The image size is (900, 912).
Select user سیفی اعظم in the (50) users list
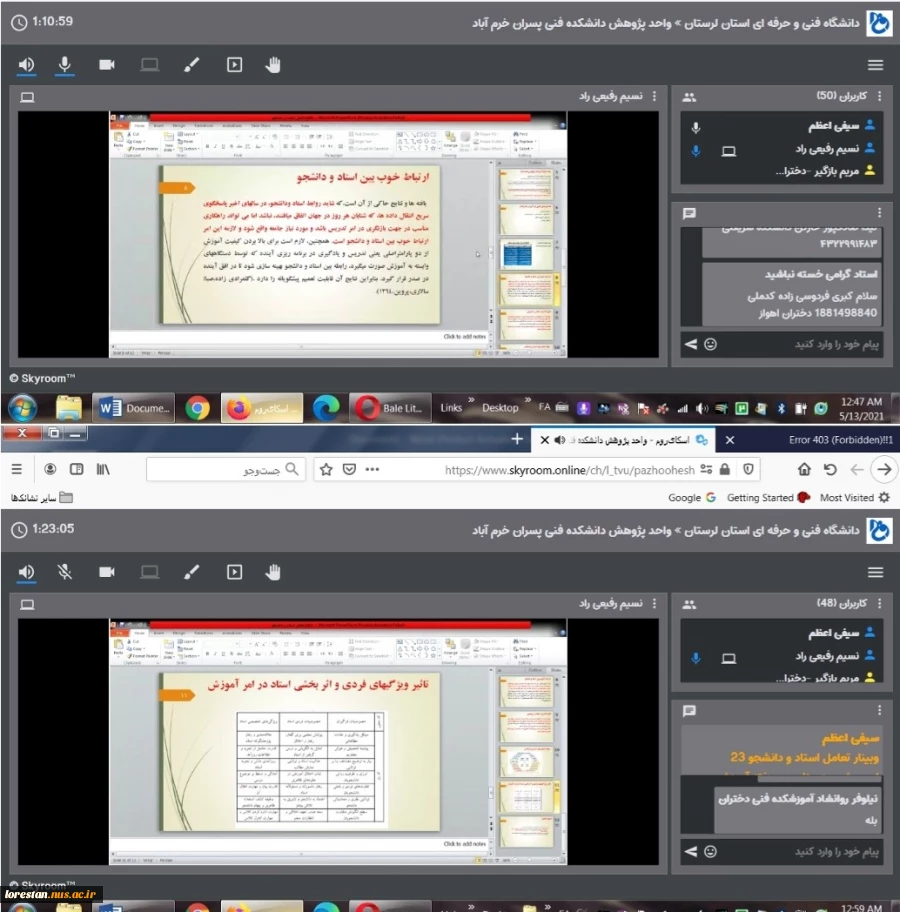(833, 126)
